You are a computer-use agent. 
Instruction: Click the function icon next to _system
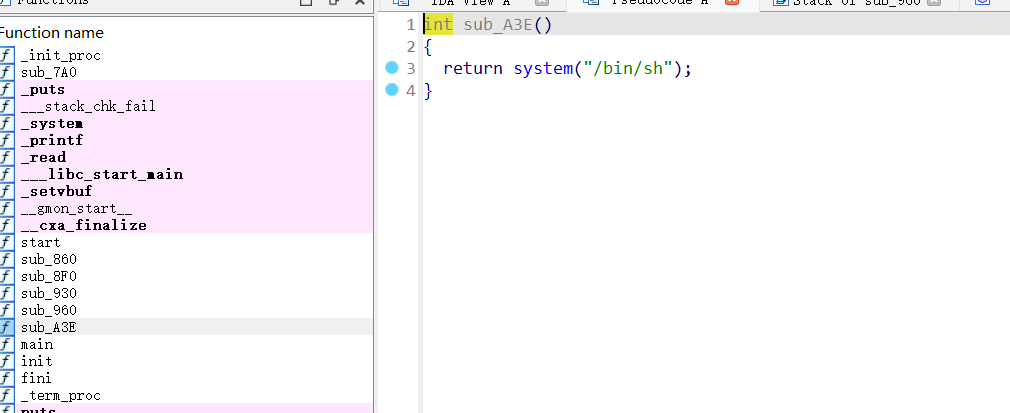[7, 123]
